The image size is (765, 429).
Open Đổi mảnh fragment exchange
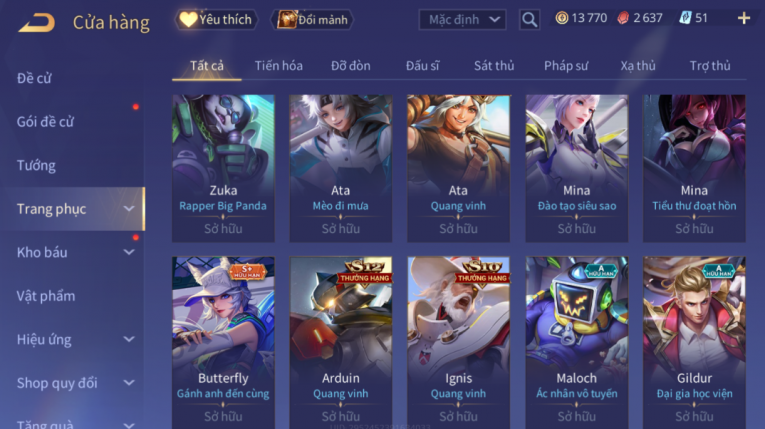312,20
